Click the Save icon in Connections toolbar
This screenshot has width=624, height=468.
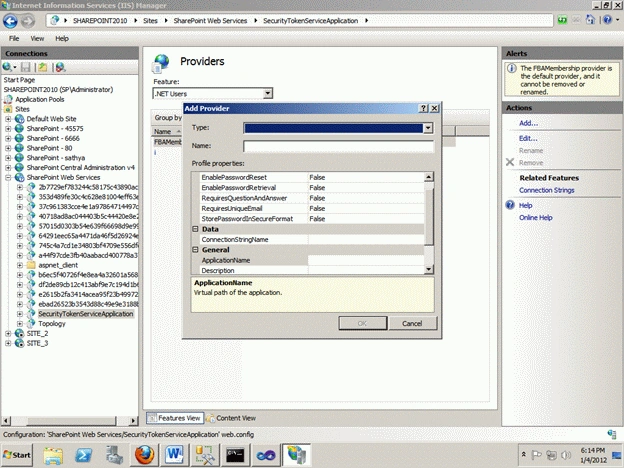[26, 67]
